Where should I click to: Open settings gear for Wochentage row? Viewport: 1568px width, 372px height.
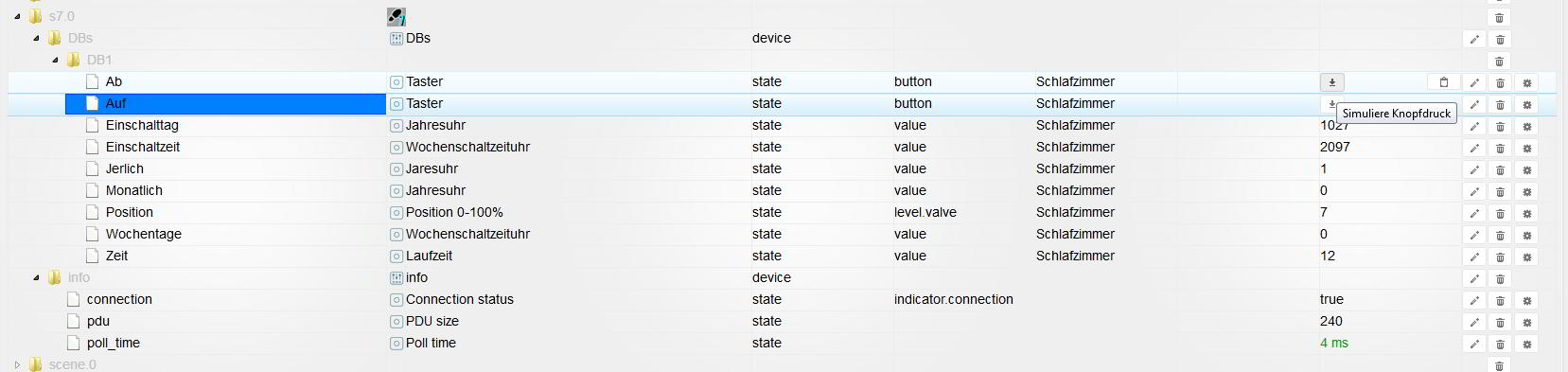[x=1526, y=235]
